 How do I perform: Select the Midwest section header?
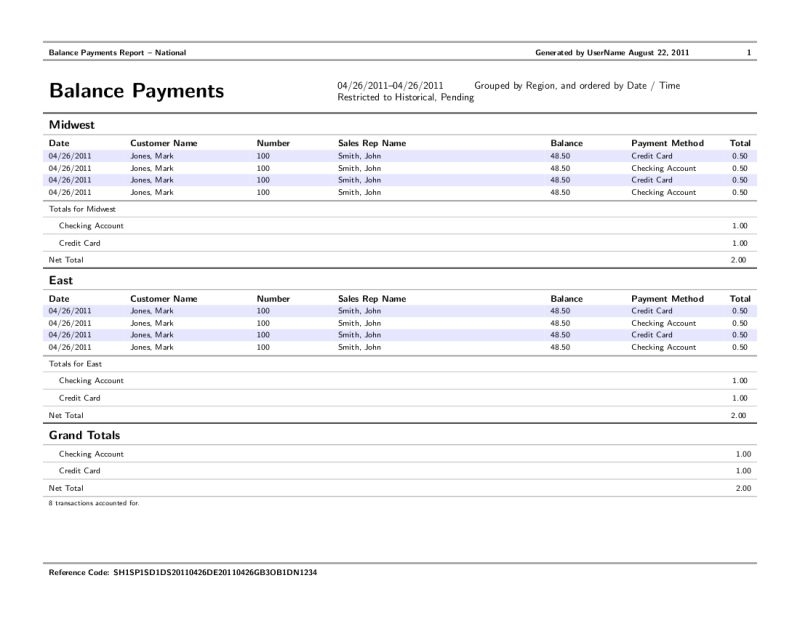pyautogui.click(x=71, y=125)
